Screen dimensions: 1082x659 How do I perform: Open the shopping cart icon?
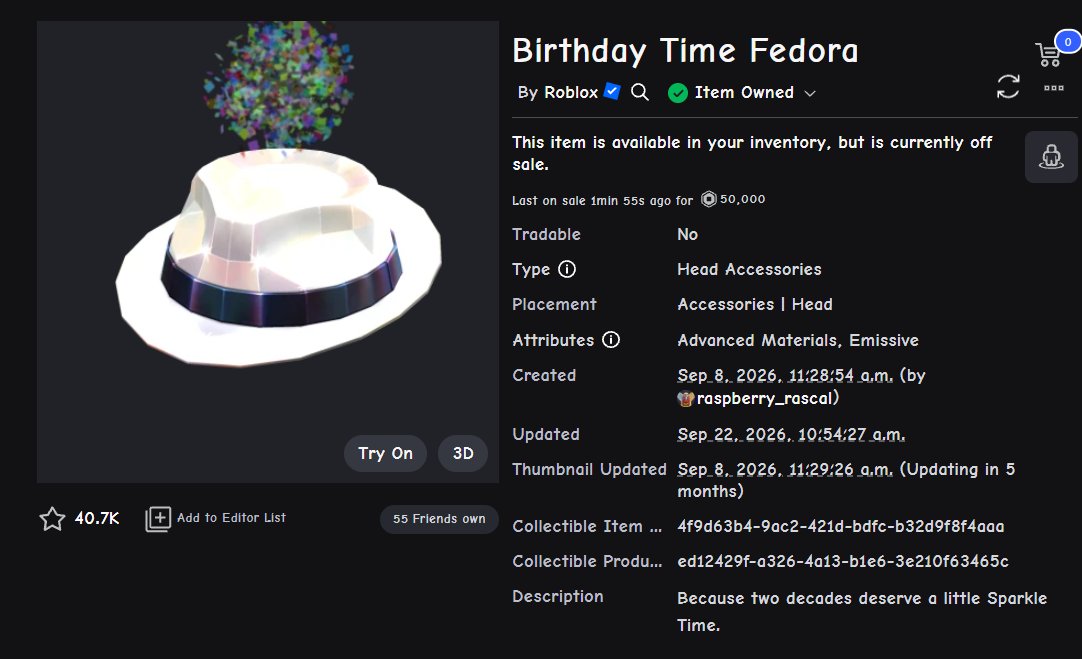[1048, 55]
